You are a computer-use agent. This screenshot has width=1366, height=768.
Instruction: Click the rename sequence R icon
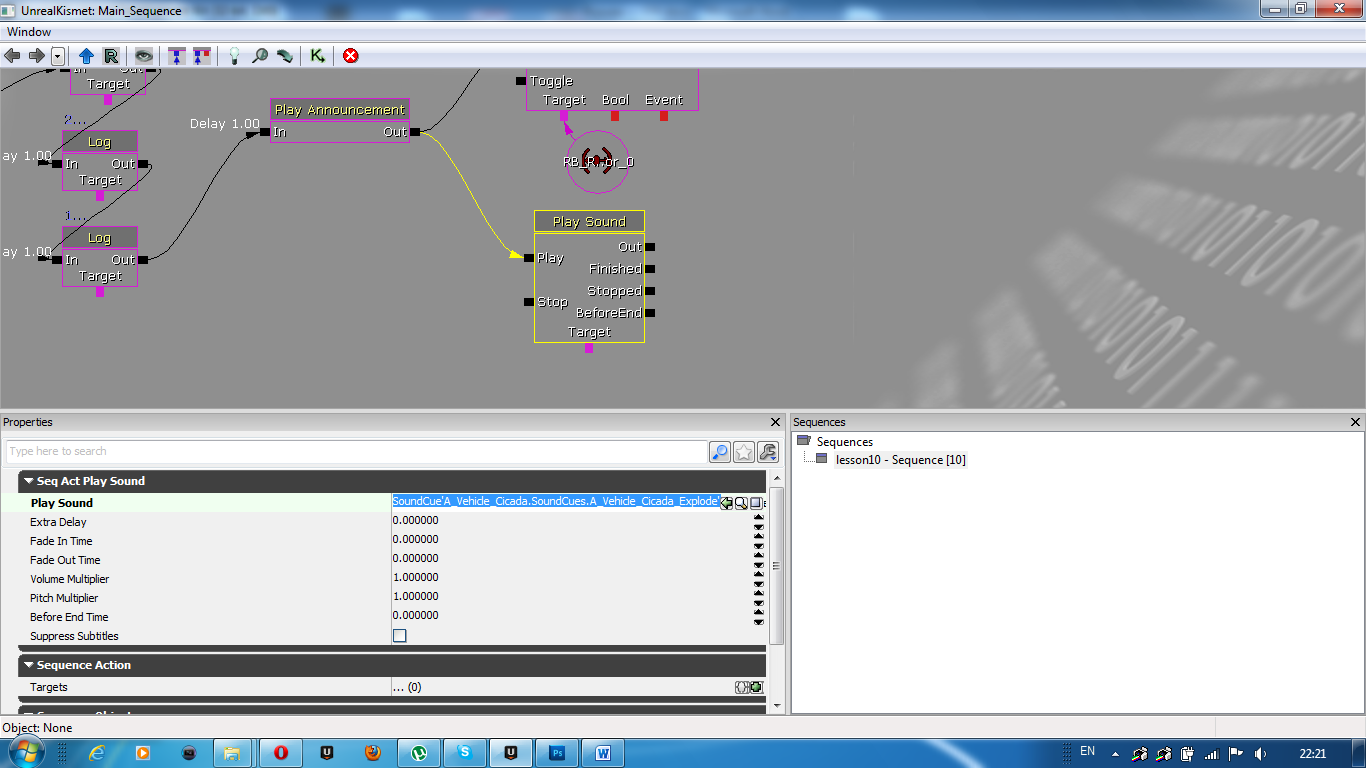tap(110, 56)
